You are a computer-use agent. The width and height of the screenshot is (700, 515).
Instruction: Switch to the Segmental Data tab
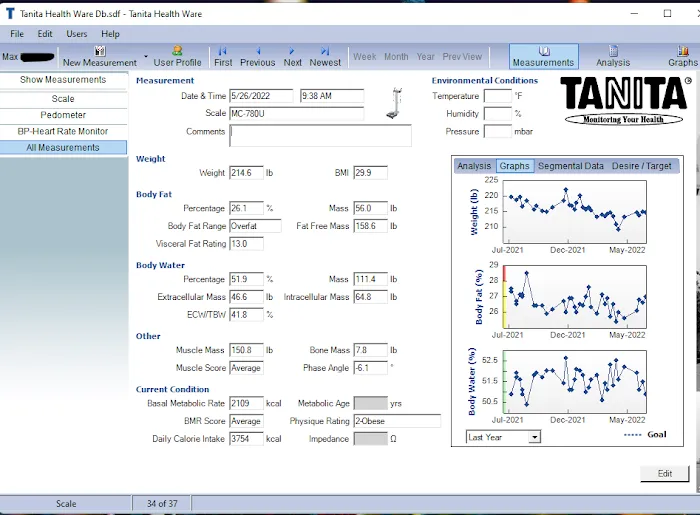click(570, 166)
